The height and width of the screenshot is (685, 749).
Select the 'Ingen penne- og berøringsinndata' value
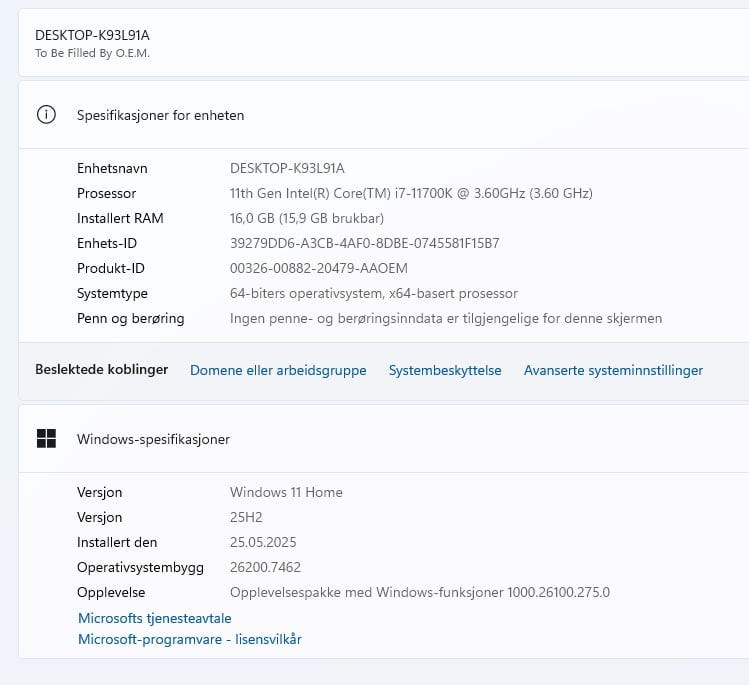coord(446,318)
